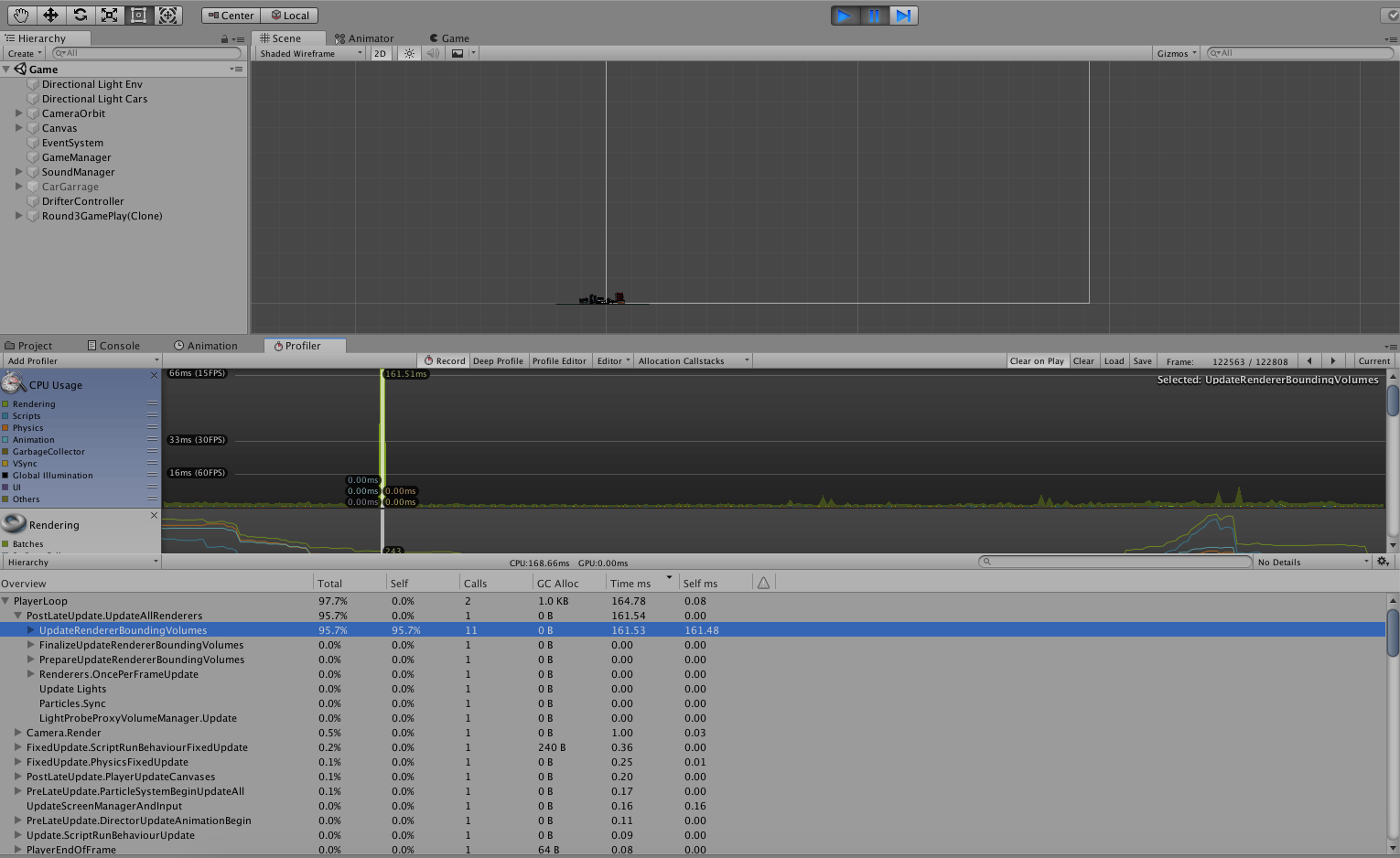Screen dimensions: 1400x858
Task: Click the Scene view search field
Action: [1299, 53]
